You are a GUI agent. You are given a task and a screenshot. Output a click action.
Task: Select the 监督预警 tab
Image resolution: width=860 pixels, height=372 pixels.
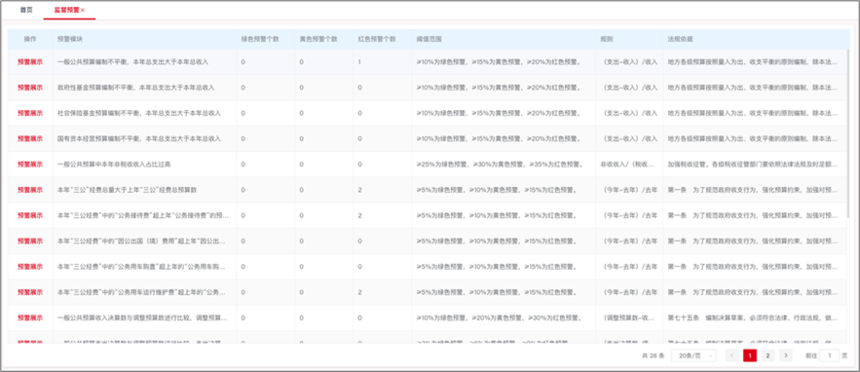[x=66, y=10]
